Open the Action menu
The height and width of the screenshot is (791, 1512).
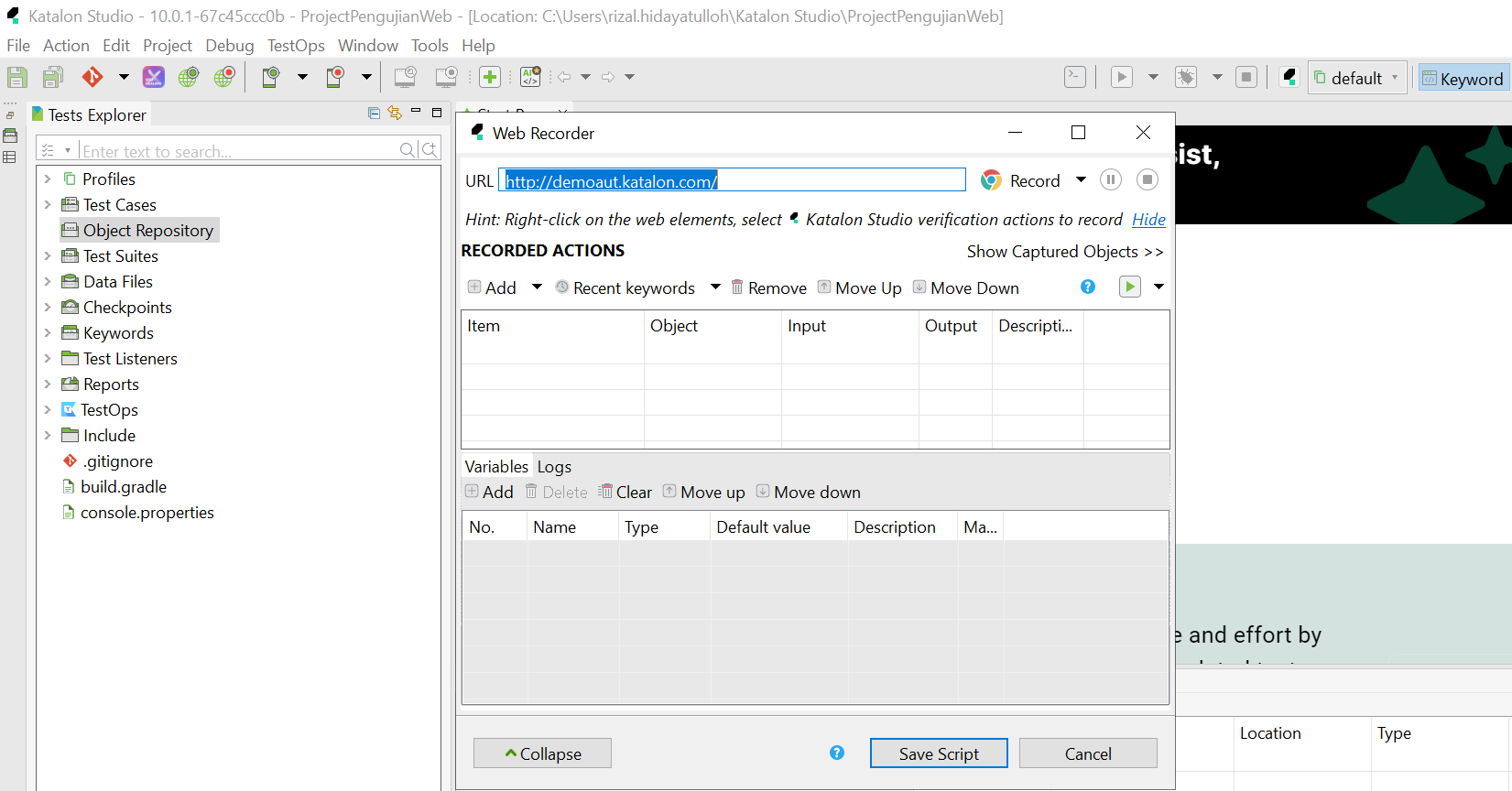click(x=66, y=46)
